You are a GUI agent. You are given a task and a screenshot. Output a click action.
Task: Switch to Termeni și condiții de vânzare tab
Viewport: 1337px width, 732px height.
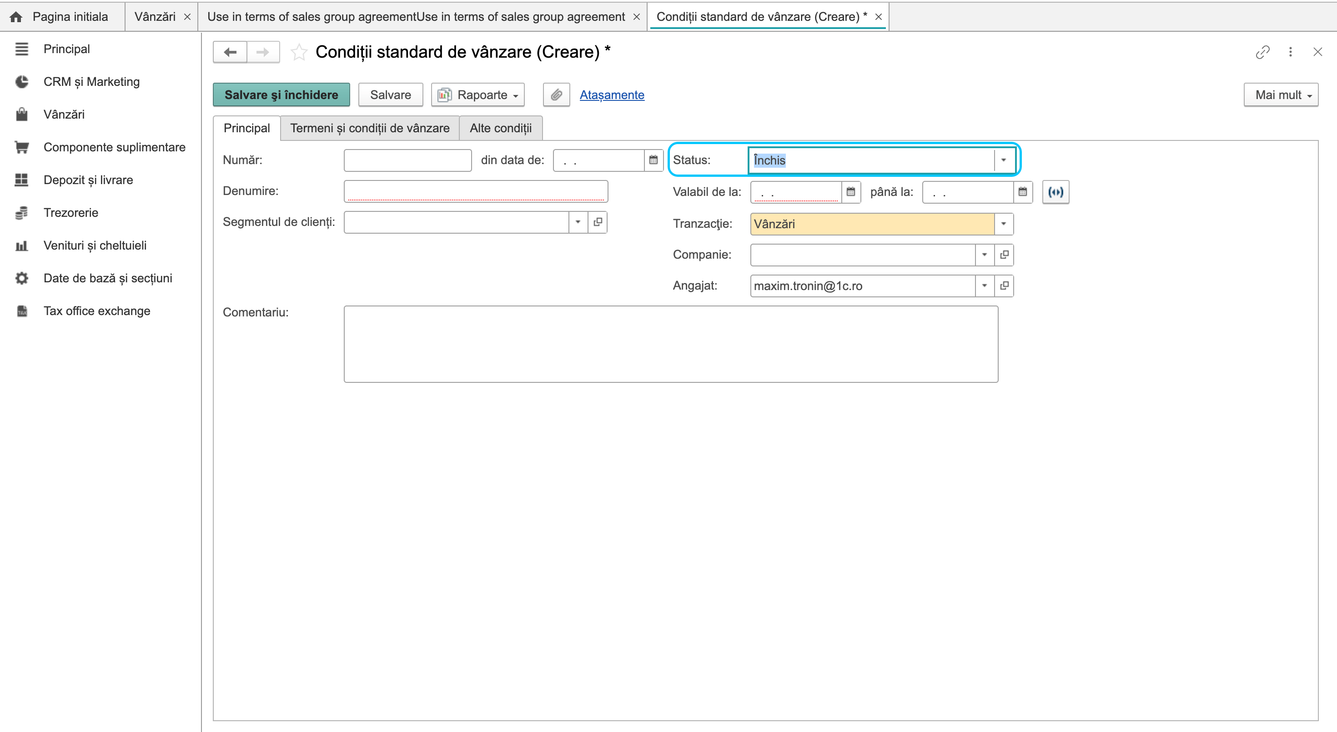[x=370, y=128]
